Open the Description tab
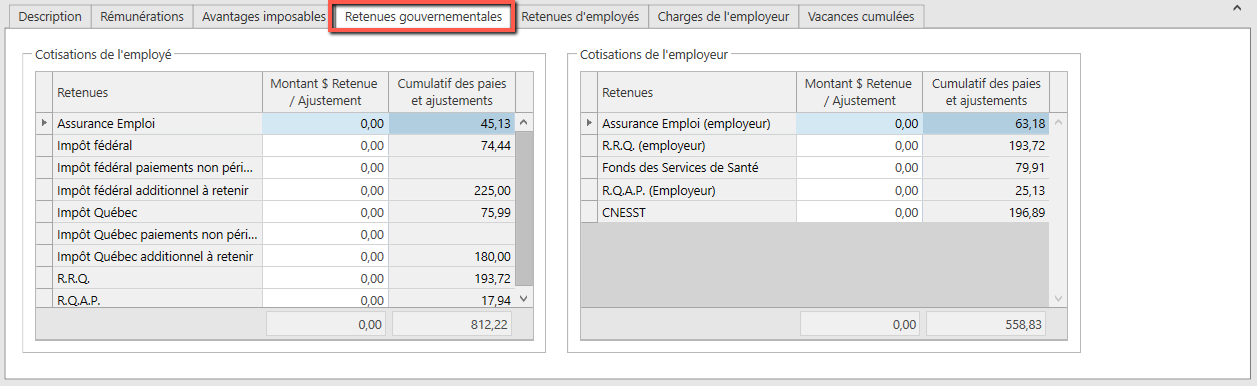Viewport: 1257px width, 386px height. pos(51,17)
